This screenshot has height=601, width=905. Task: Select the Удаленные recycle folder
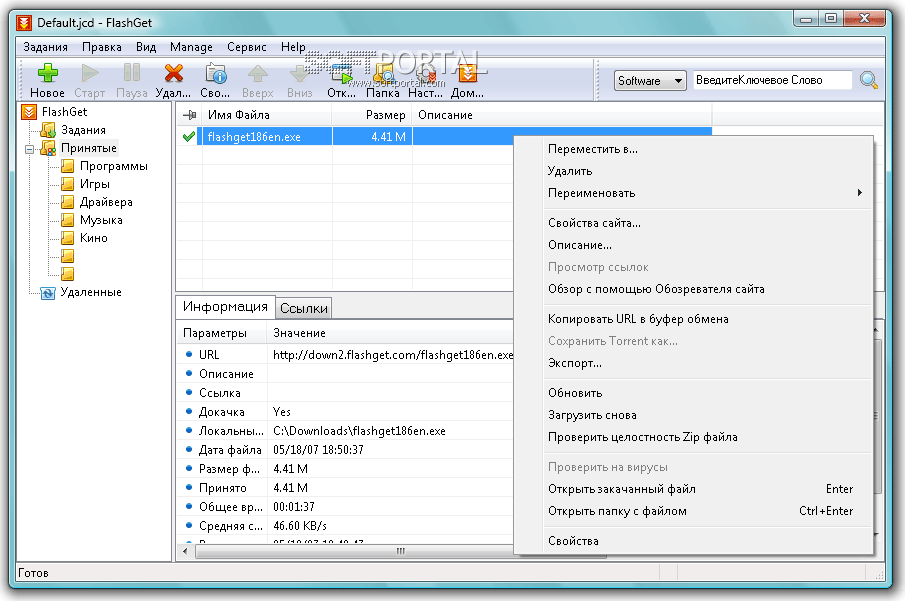91,292
